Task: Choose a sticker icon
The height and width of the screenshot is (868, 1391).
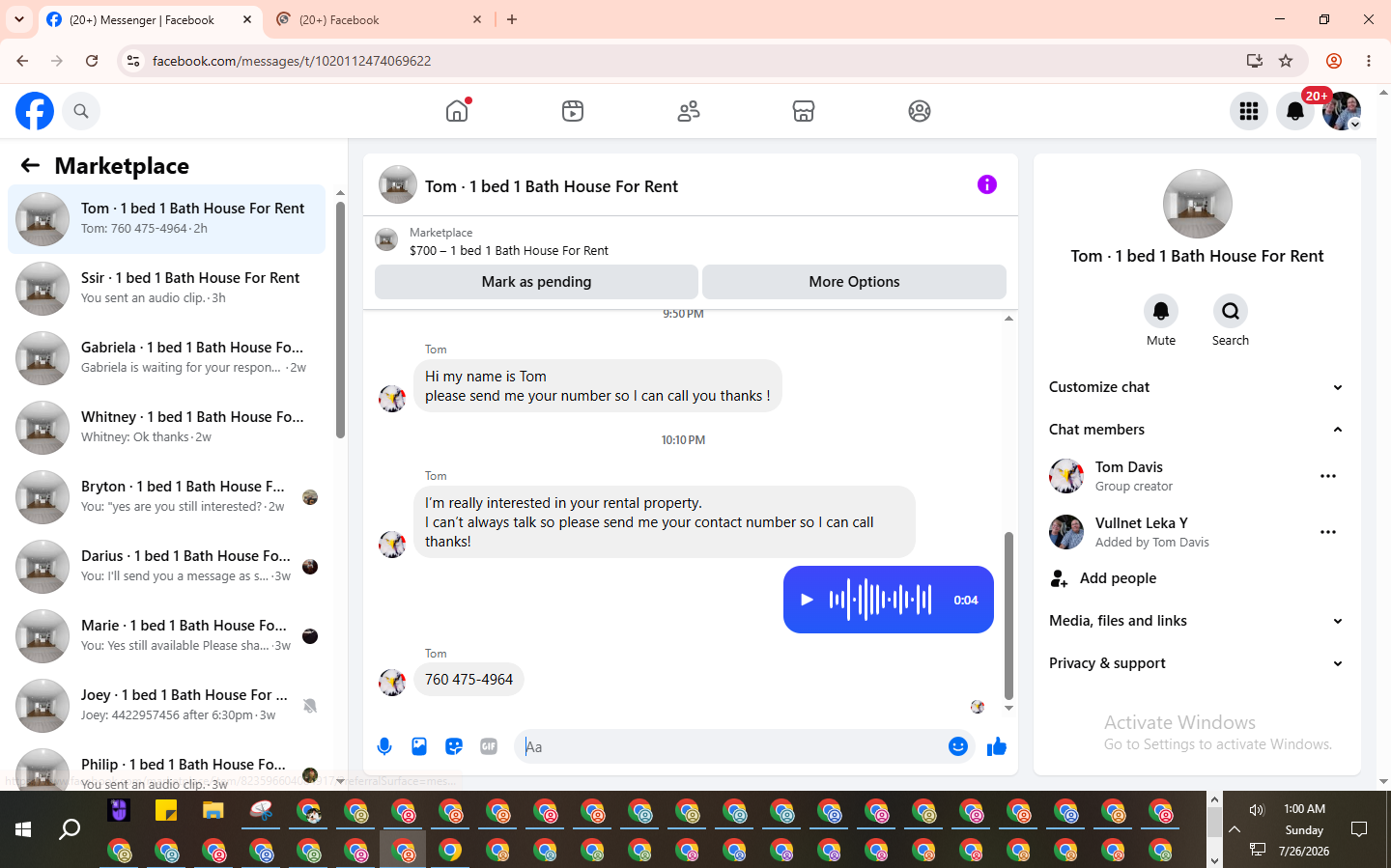Action: 454,746
